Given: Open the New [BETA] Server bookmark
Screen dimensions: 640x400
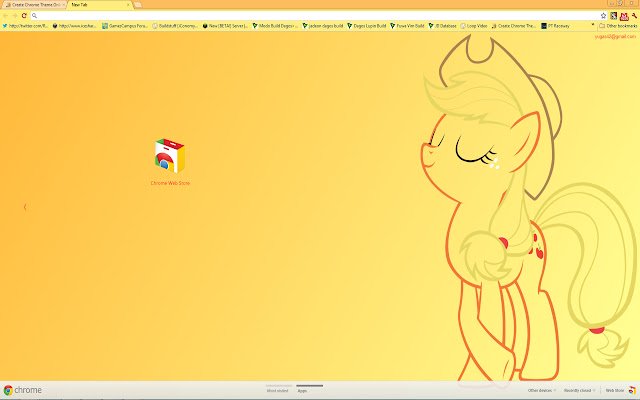Looking at the screenshot, I should click(x=225, y=26).
